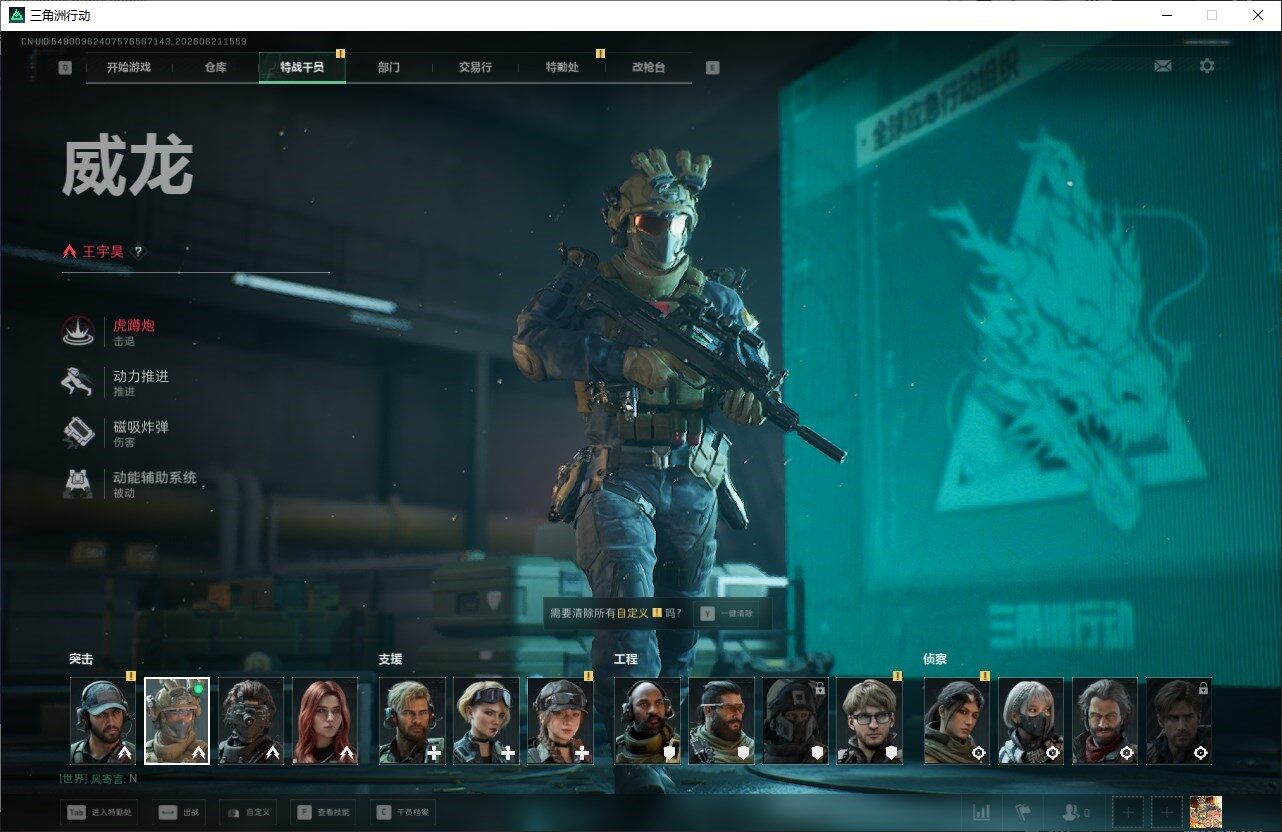Click the world chat message 风寄言
The width and height of the screenshot is (1282, 832).
(98, 778)
